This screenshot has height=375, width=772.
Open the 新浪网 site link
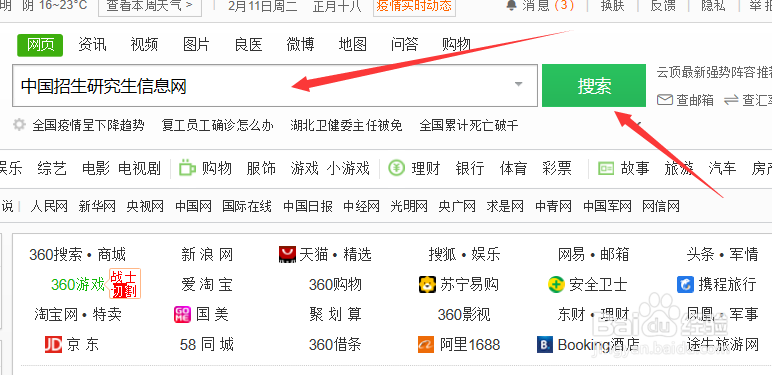coord(207,255)
